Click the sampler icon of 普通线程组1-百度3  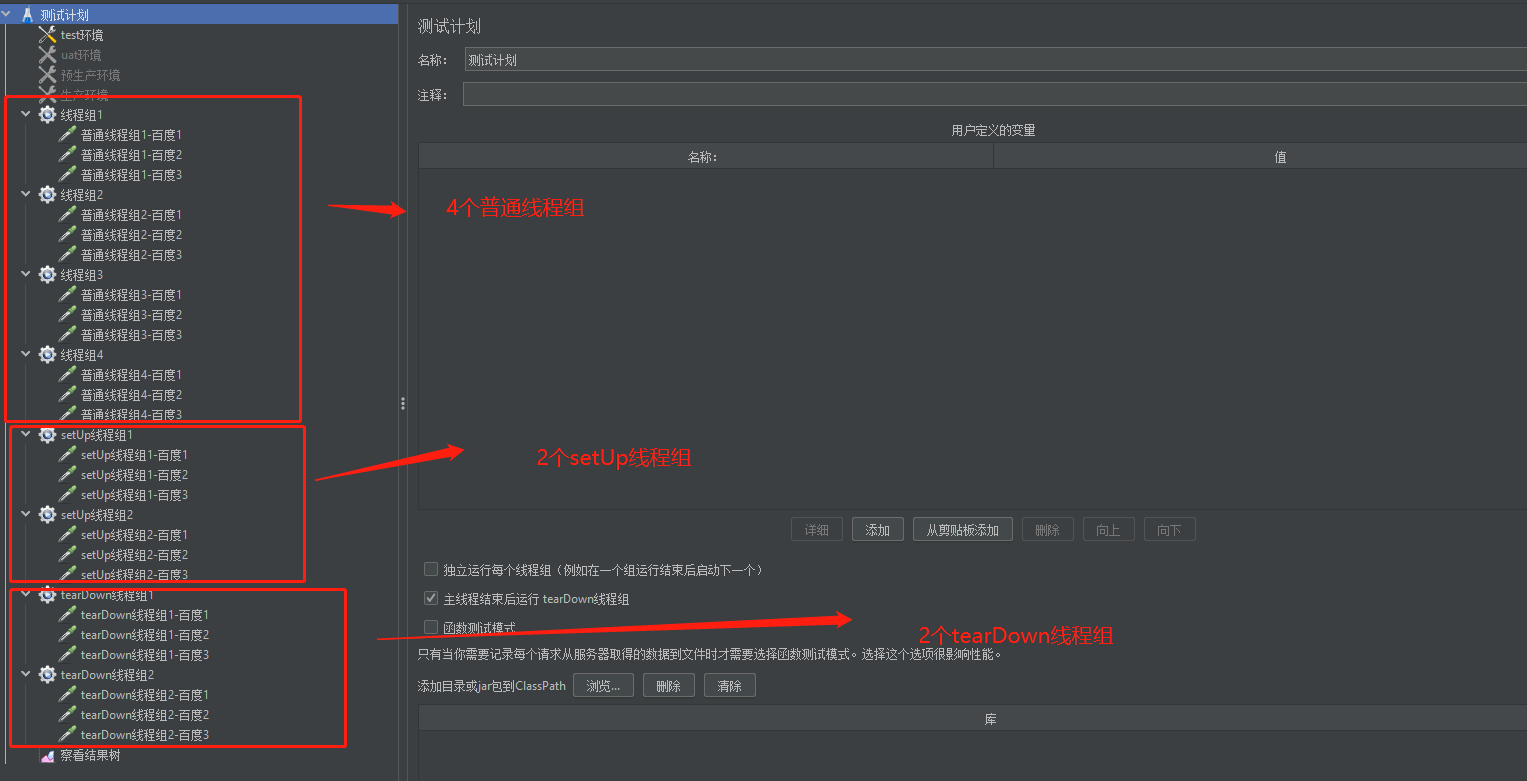click(67, 175)
